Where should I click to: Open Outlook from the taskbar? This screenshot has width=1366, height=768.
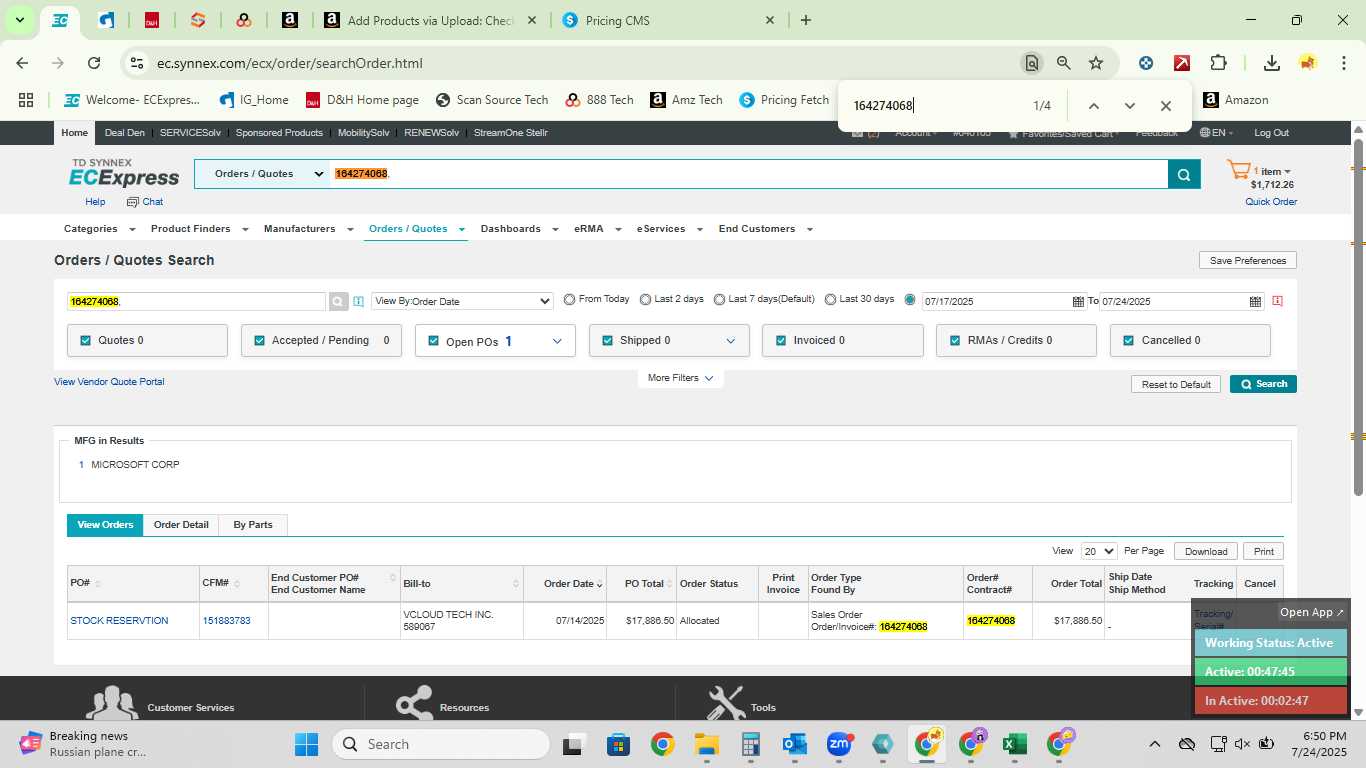(795, 744)
